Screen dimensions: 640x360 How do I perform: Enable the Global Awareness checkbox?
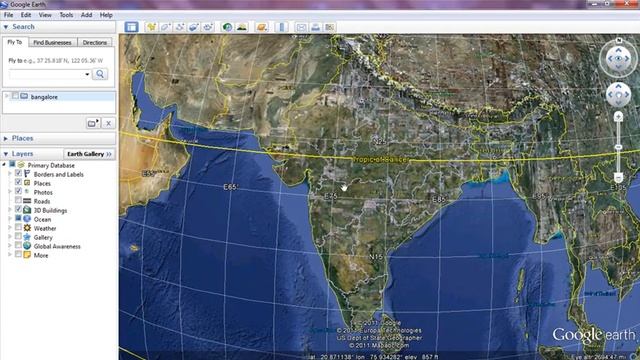pos(18,245)
